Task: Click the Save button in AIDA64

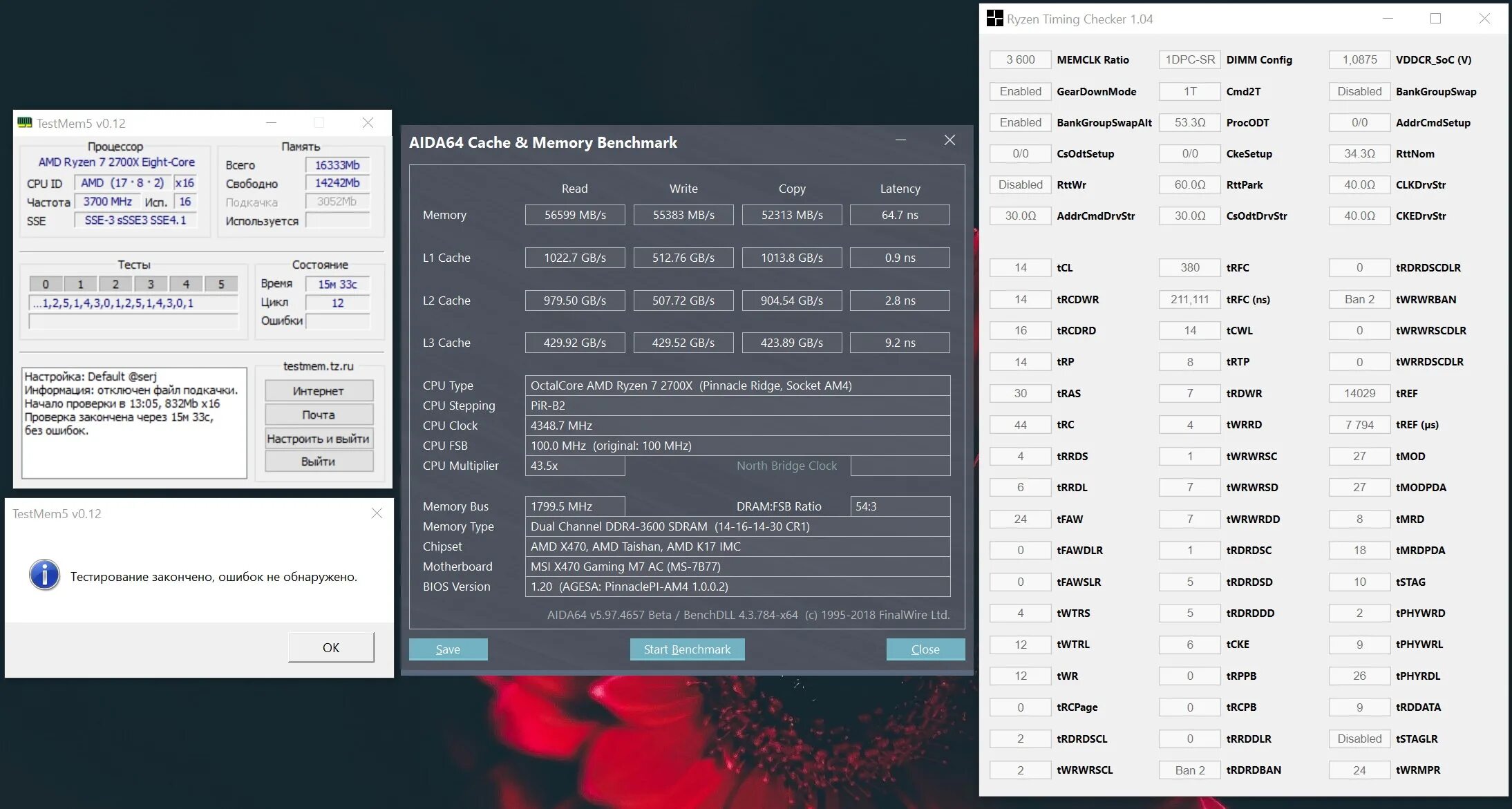Action: tap(448, 649)
